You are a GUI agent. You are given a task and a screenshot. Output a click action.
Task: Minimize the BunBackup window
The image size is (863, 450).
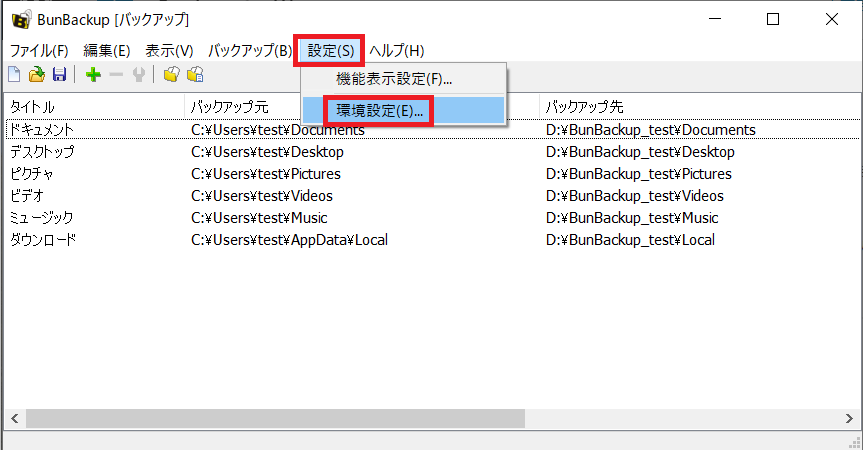715,19
